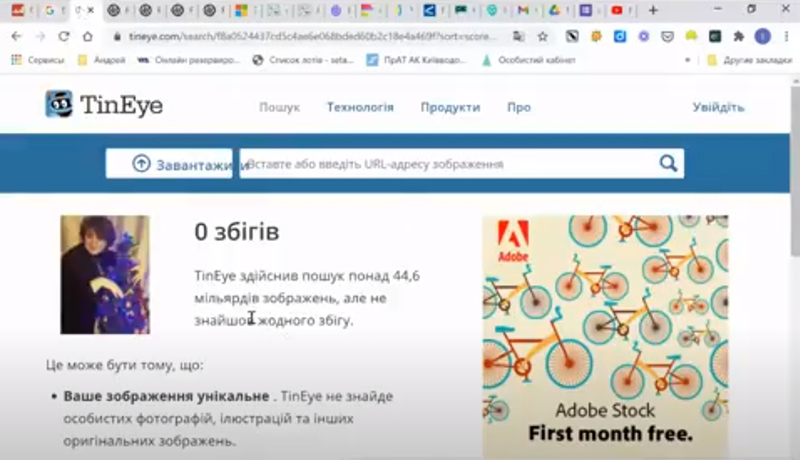This screenshot has height=460, width=800.
Task: Click the "Це може бути тому, що:" text
Action: (124, 365)
